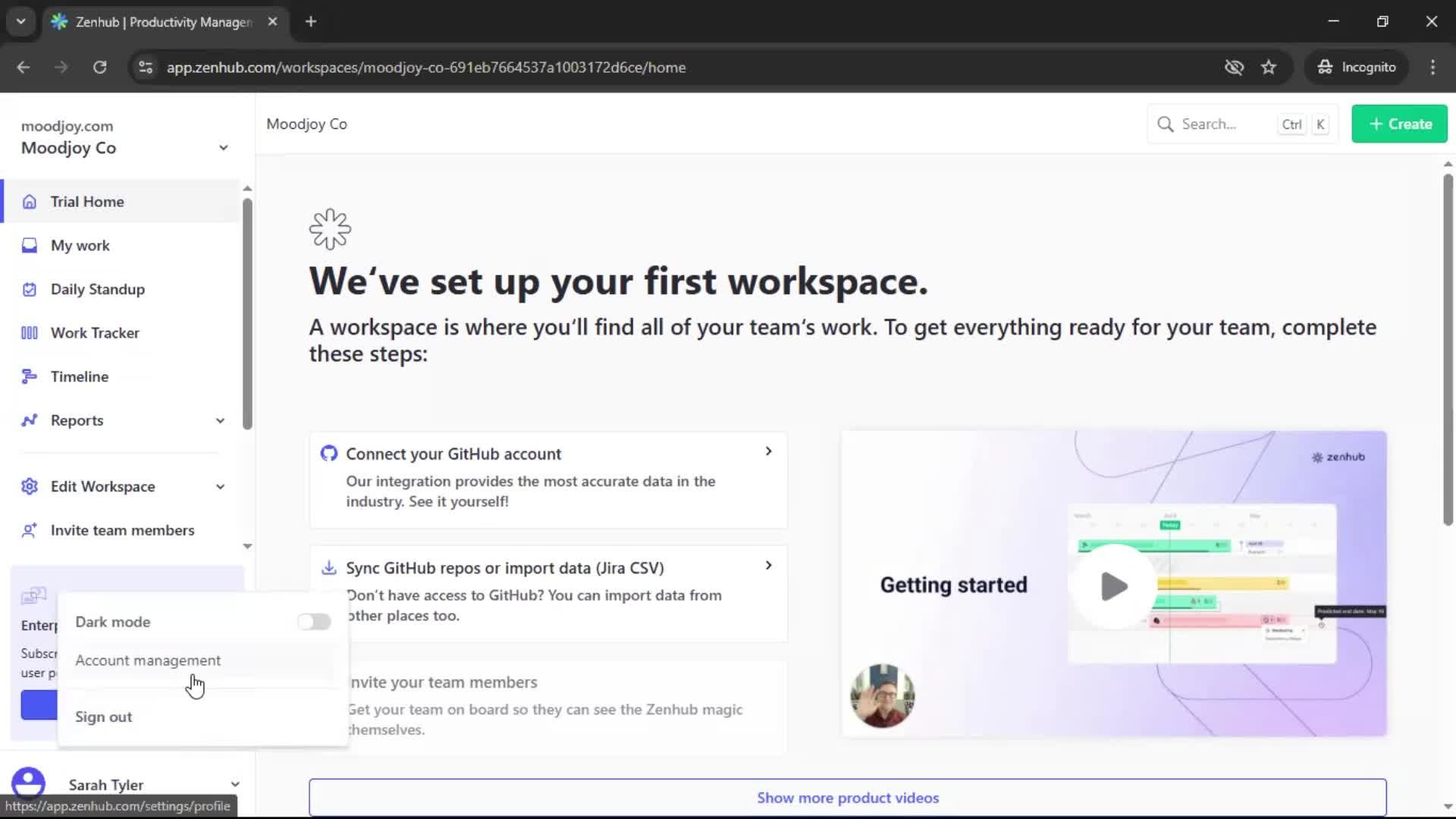Click the search magnifier icon
This screenshot has width=1456, height=819.
click(1166, 124)
